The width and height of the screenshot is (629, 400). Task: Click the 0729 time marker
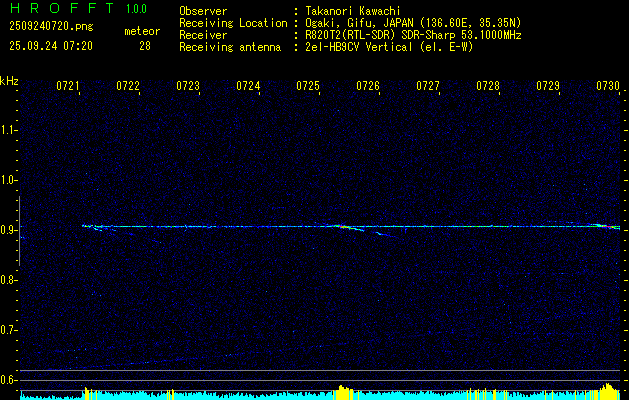click(548, 86)
